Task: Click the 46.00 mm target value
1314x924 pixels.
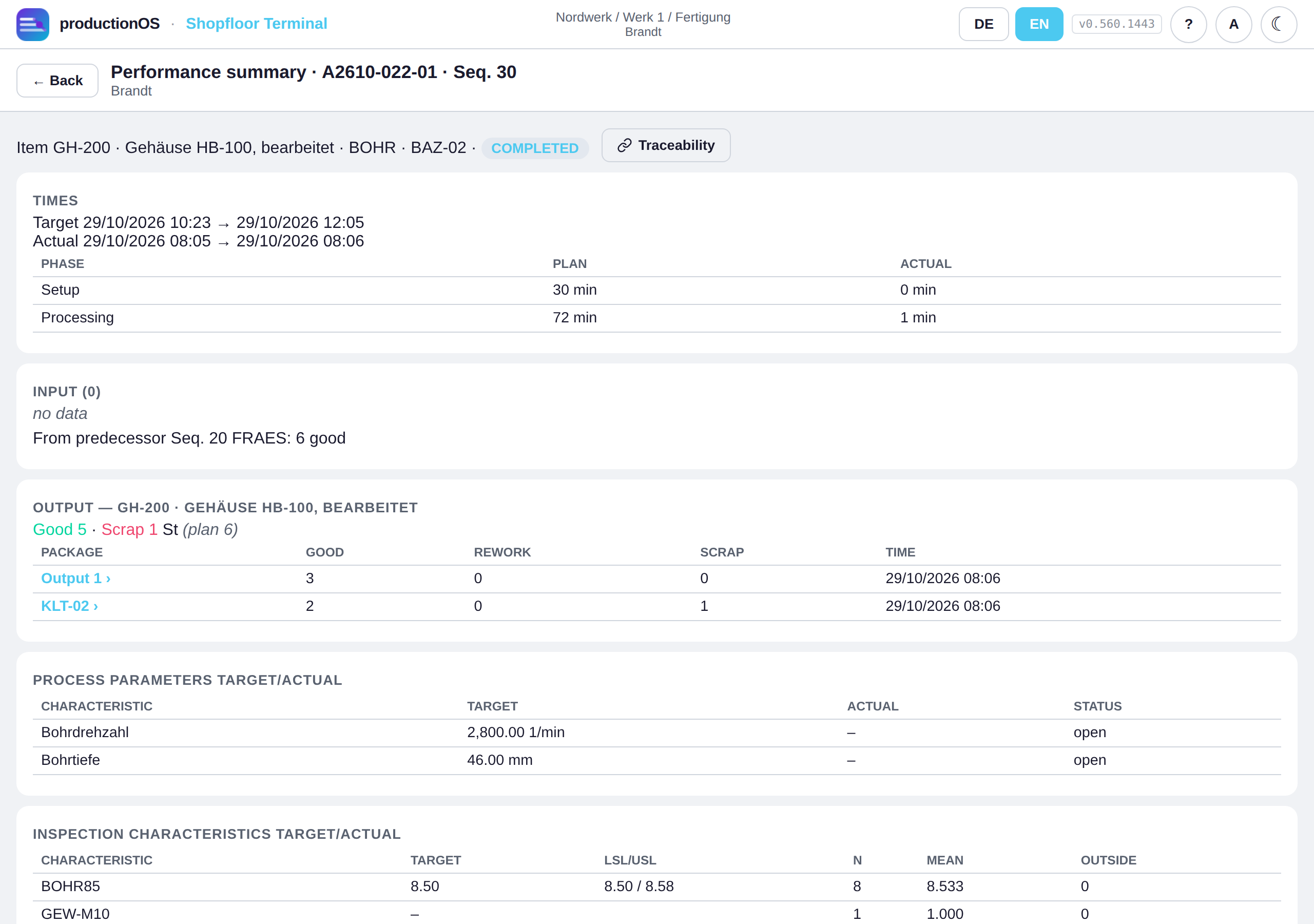Action: (499, 760)
